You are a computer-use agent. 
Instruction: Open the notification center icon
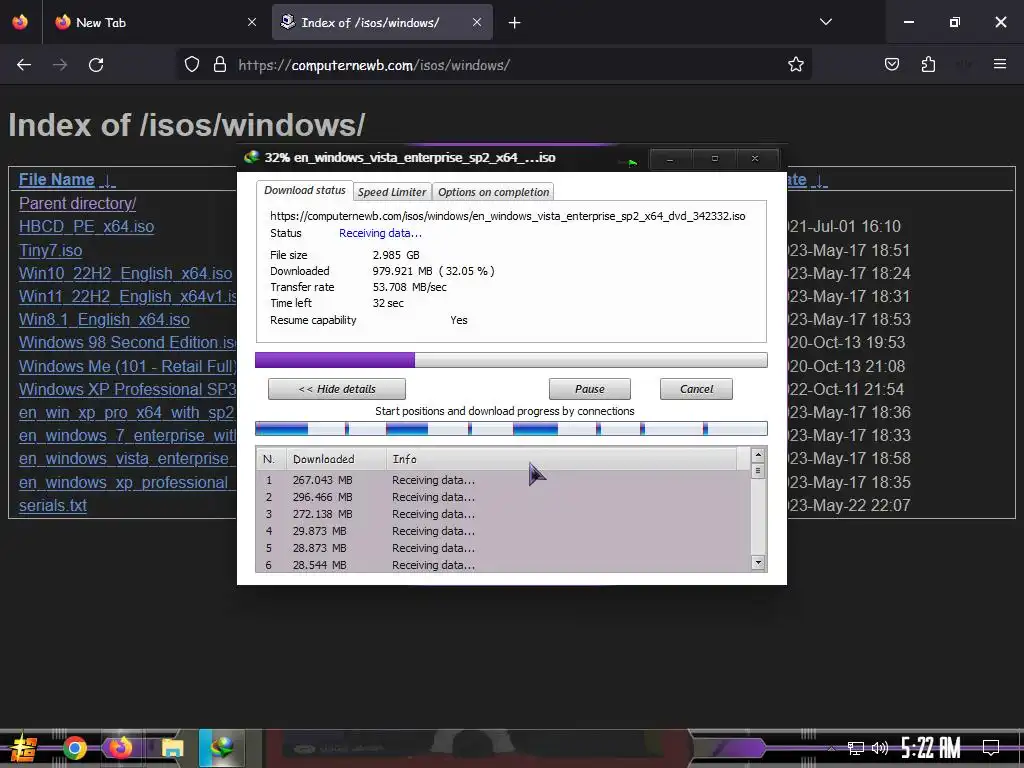pos(991,748)
